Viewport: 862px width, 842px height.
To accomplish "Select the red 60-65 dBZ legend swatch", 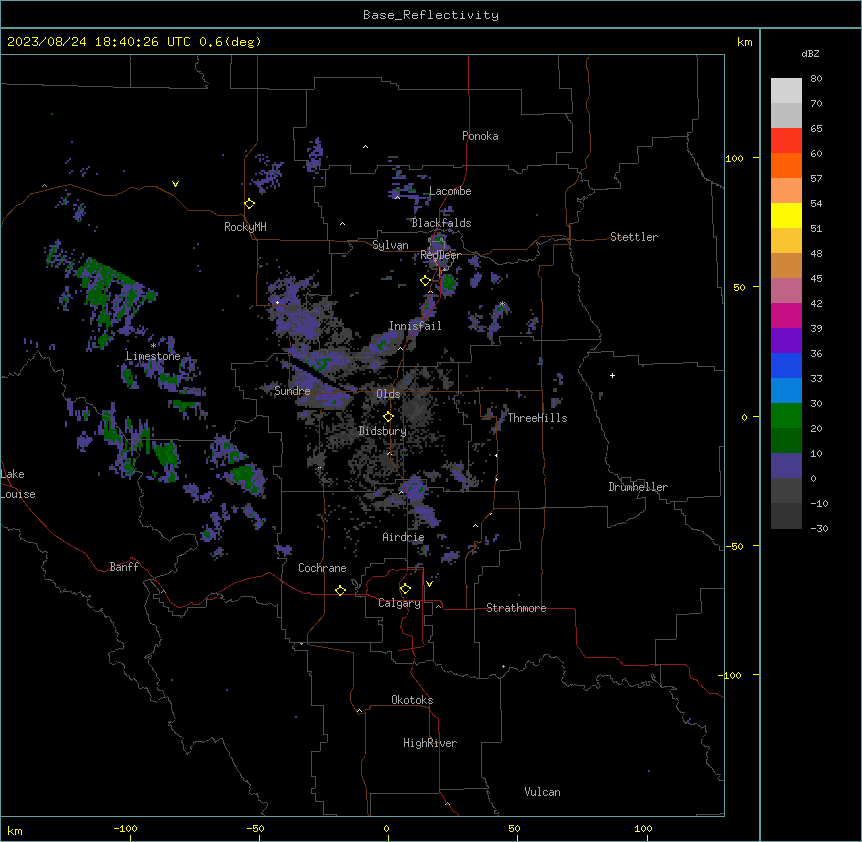I will coord(786,141).
